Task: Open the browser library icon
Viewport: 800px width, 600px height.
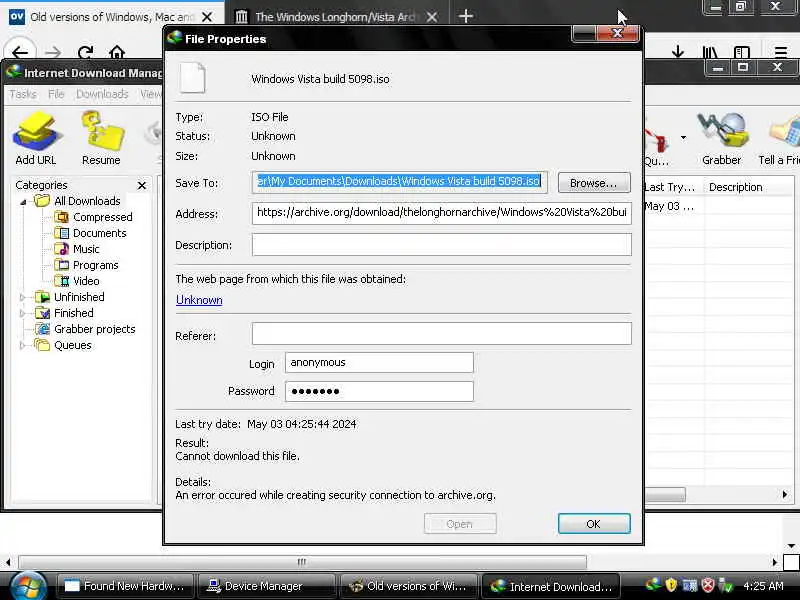Action: pyautogui.click(x=710, y=52)
